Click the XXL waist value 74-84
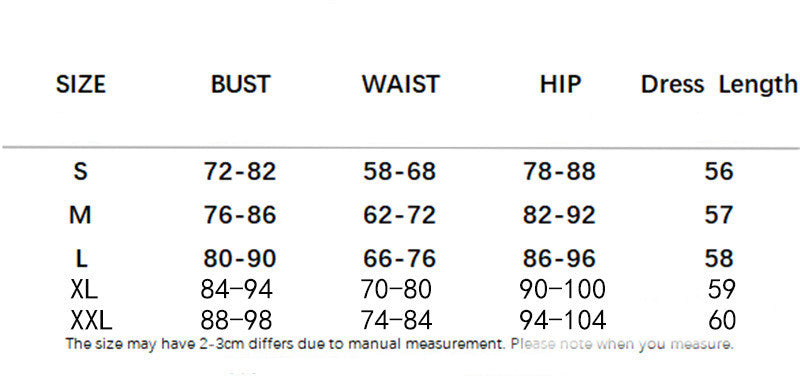This screenshot has height=386, width=800. coord(396,321)
